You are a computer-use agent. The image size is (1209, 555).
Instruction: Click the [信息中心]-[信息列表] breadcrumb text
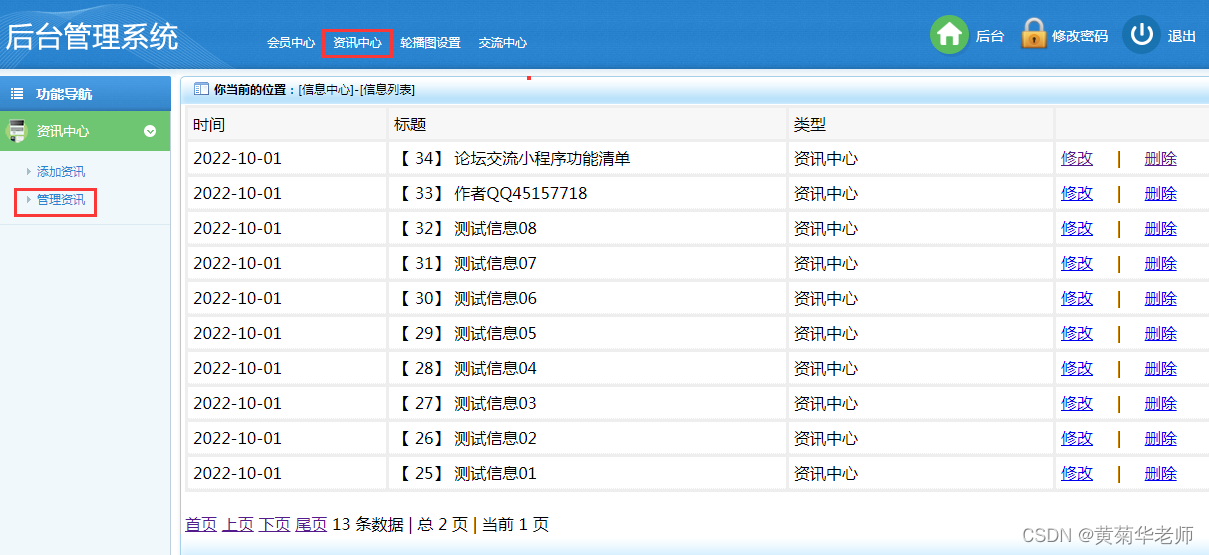pos(357,90)
